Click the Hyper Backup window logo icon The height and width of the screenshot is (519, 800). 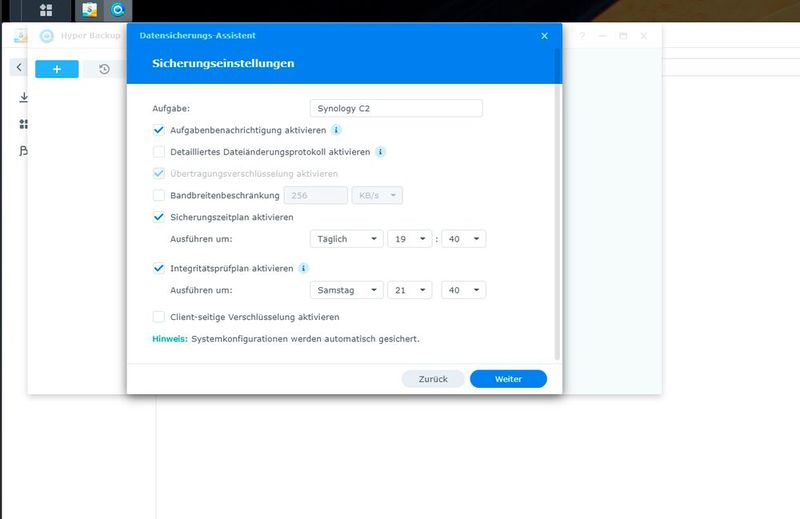(46, 36)
